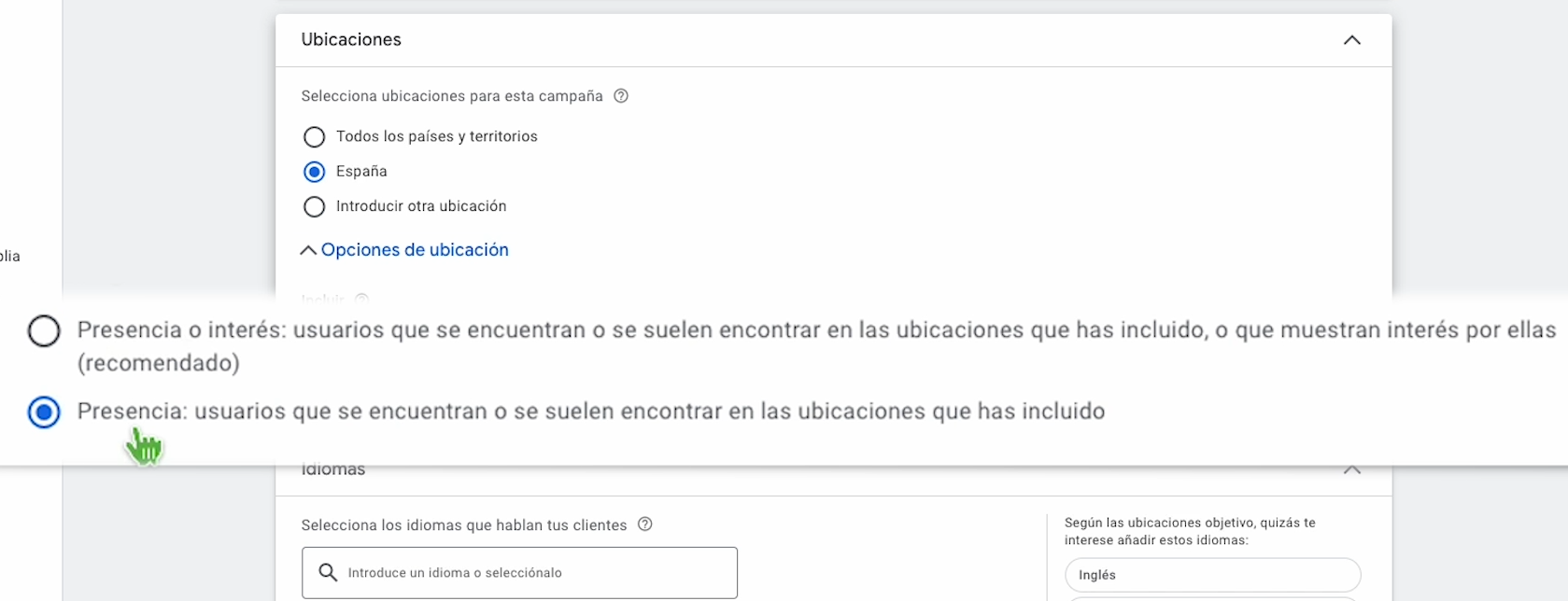Select Presencia radio button
1568x601 pixels.
[44, 412]
